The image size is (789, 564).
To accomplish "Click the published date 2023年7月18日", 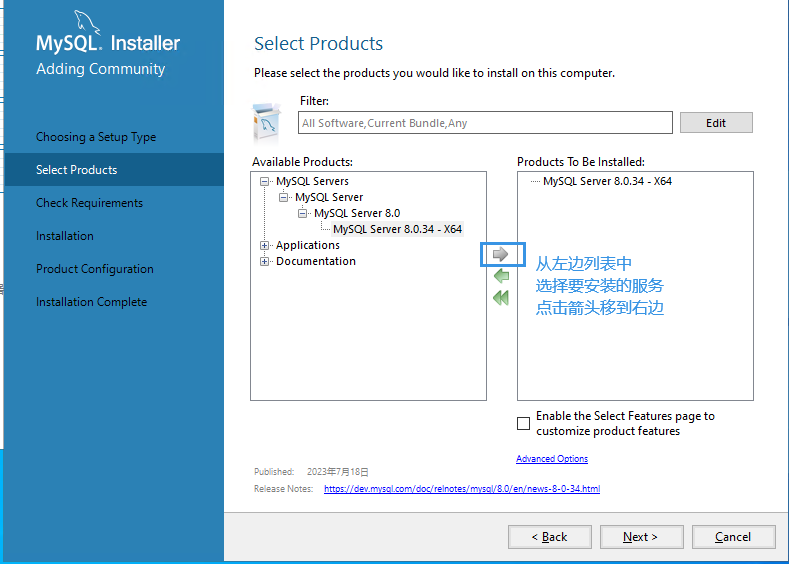I will tap(338, 472).
